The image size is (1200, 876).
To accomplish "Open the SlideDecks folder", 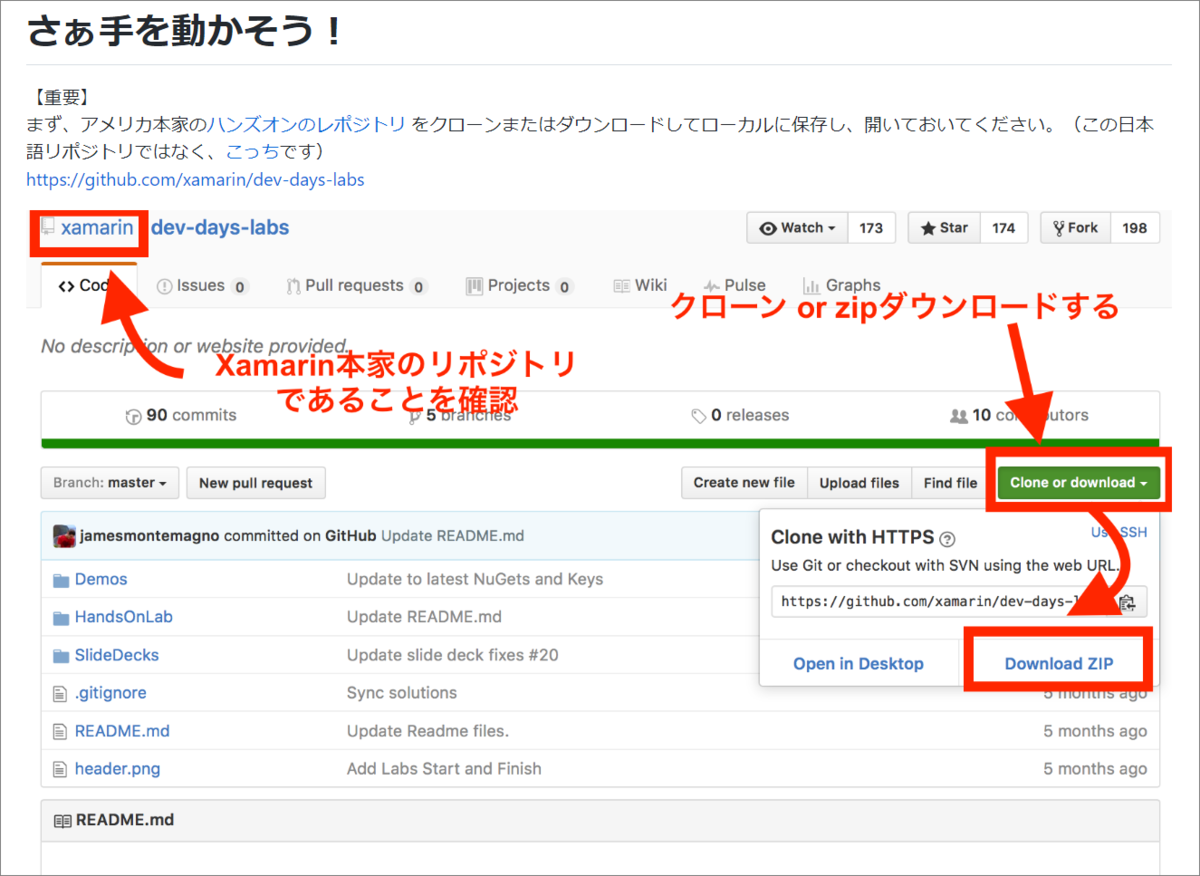I will (117, 655).
